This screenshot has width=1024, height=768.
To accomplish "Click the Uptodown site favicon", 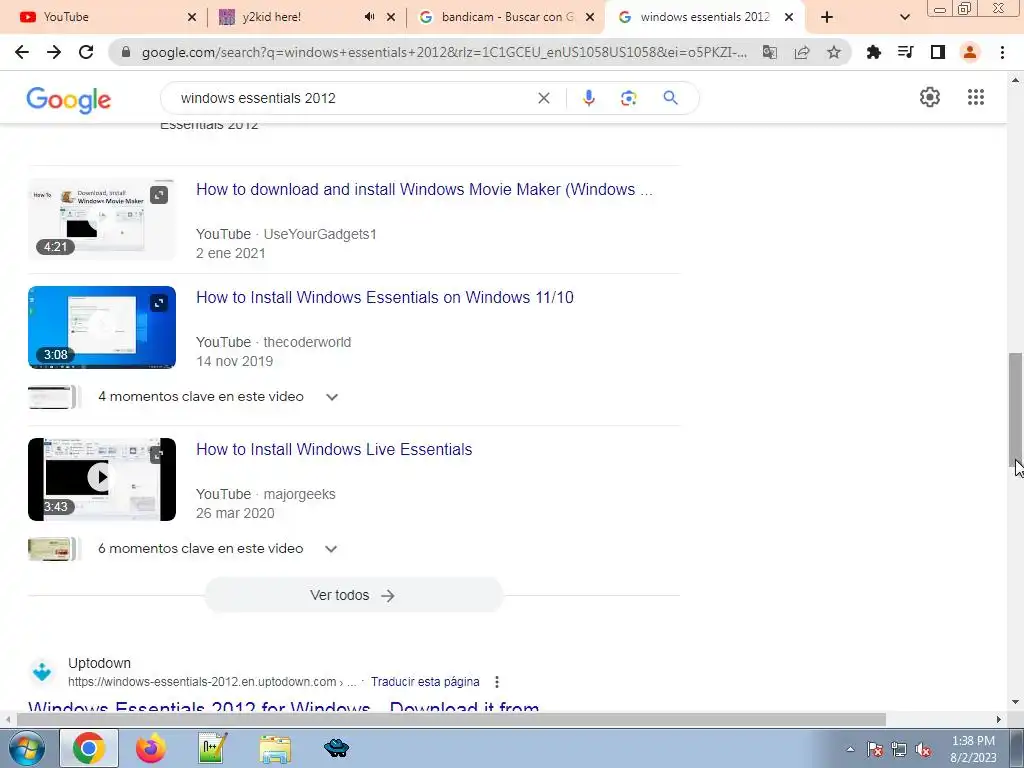I will click(x=42, y=671).
